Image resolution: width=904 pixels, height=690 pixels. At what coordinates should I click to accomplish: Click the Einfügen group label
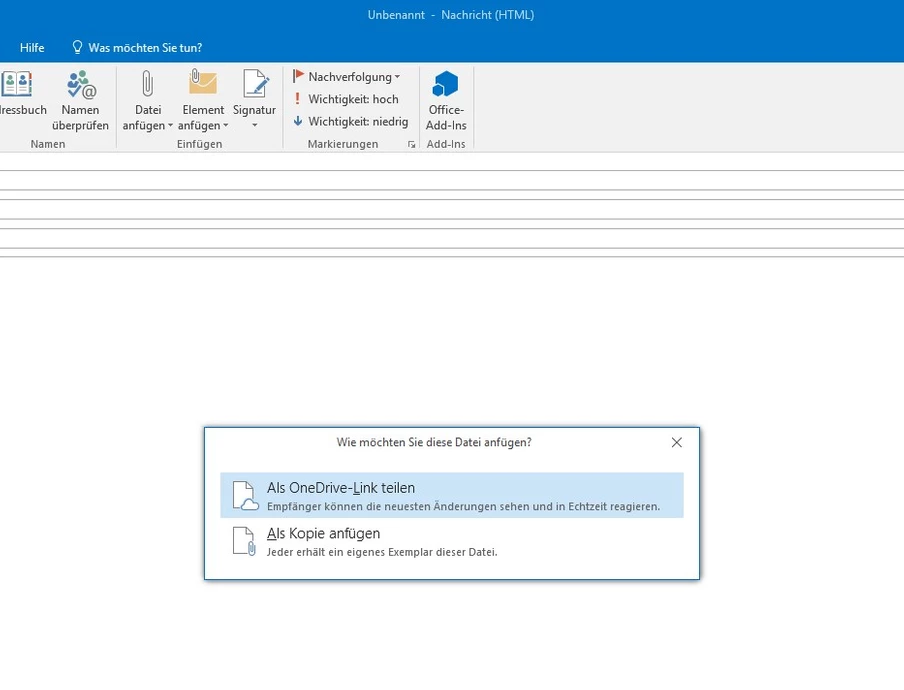pyautogui.click(x=199, y=144)
